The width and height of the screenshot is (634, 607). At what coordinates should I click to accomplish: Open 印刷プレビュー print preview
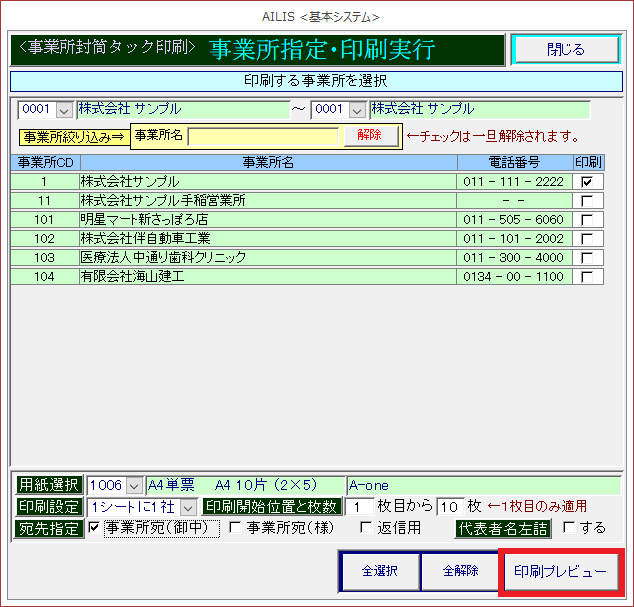[x=560, y=572]
